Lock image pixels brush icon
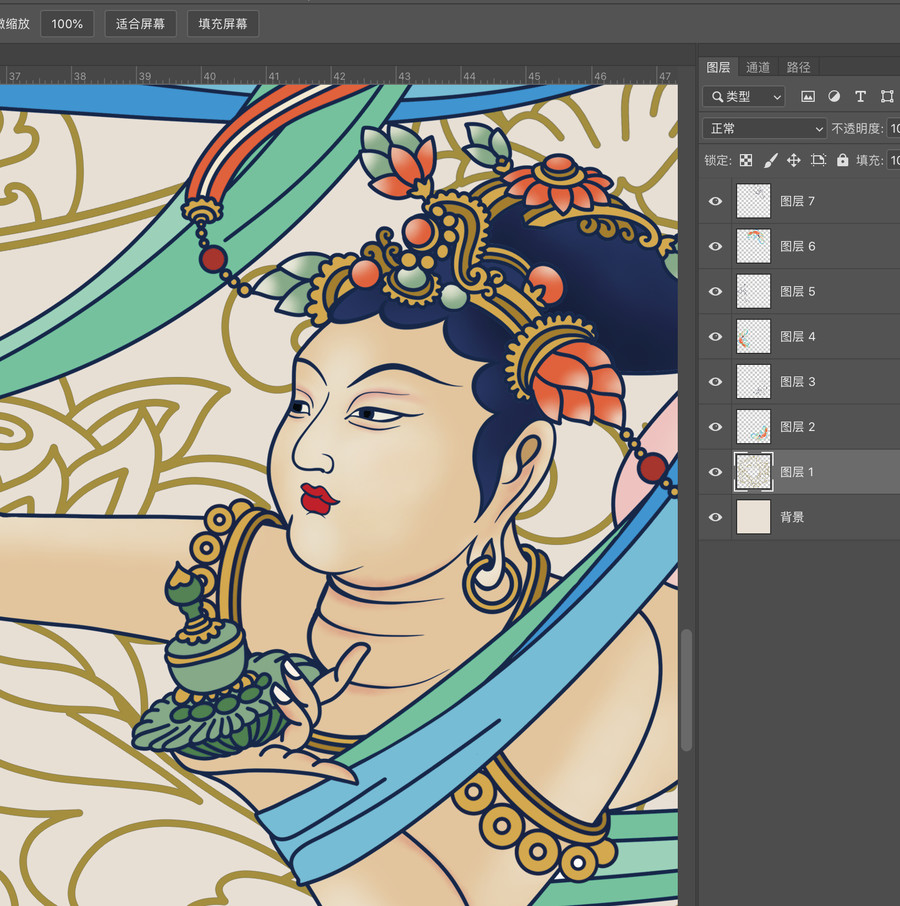Image resolution: width=900 pixels, height=906 pixels. pyautogui.click(x=771, y=160)
